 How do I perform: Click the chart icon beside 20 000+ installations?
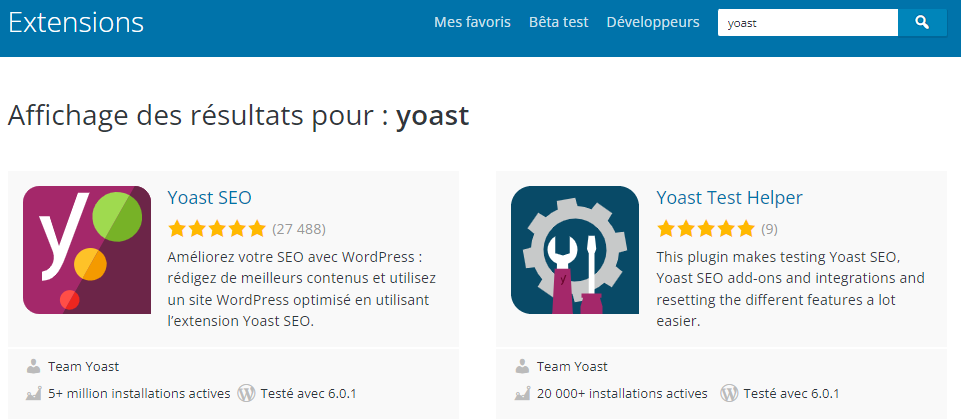[522, 393]
